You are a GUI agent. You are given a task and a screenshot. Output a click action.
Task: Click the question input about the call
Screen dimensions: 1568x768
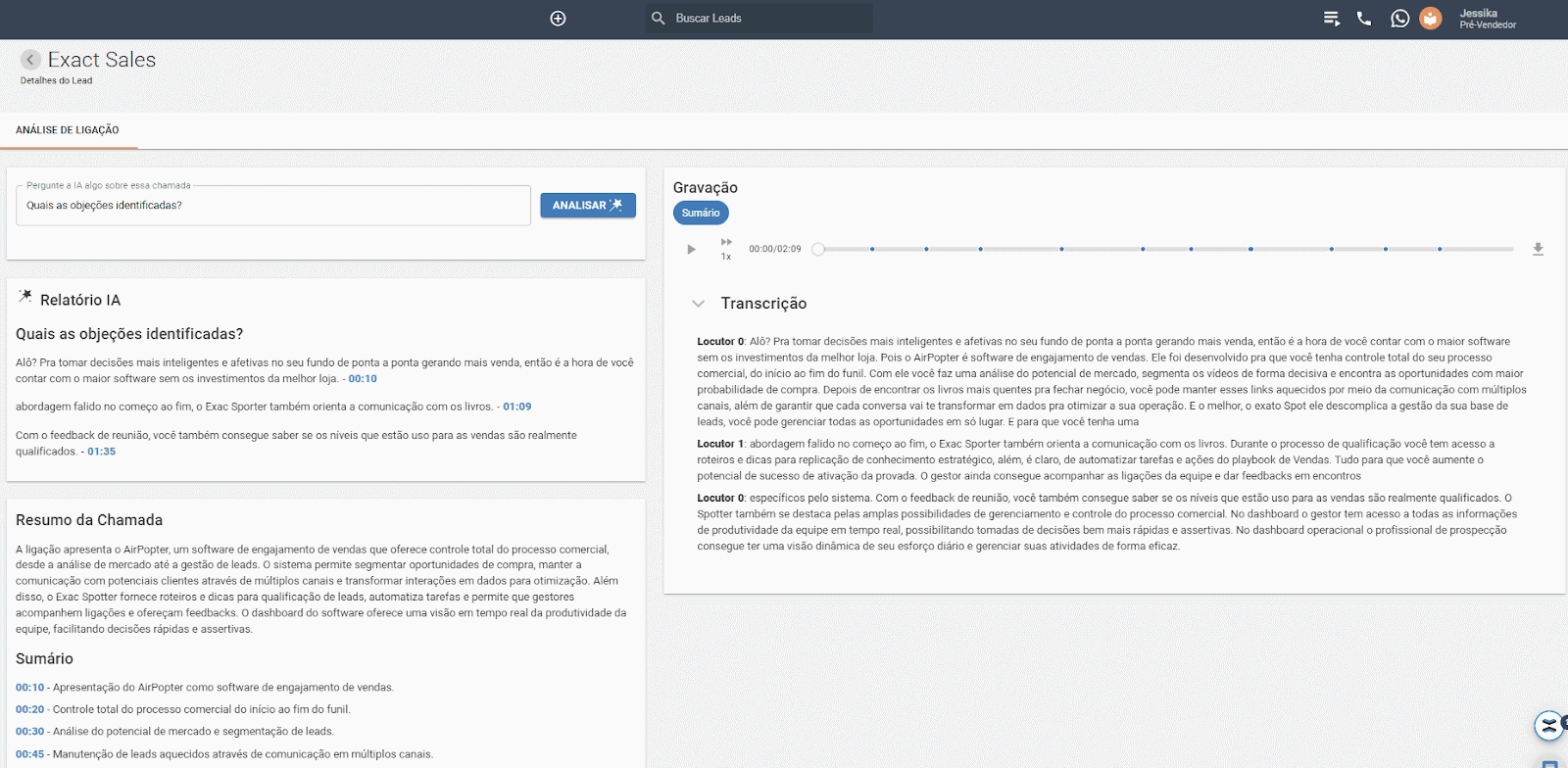pyautogui.click(x=273, y=206)
